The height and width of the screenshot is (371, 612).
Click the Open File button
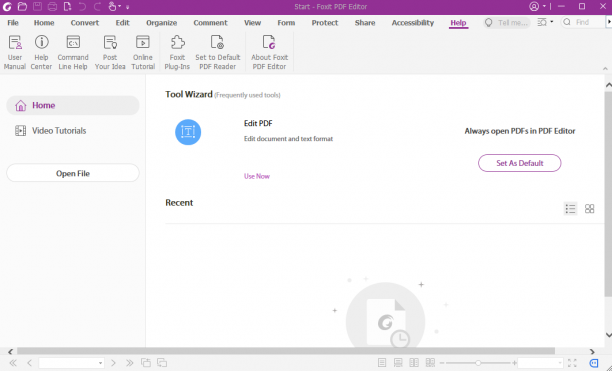pyautogui.click(x=73, y=173)
